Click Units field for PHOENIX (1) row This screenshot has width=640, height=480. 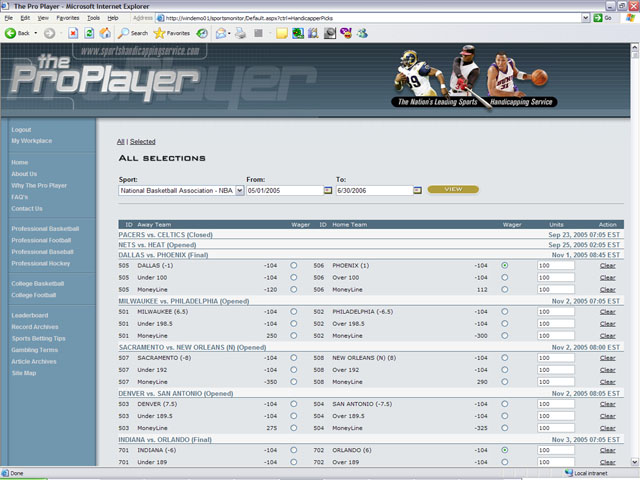point(556,265)
